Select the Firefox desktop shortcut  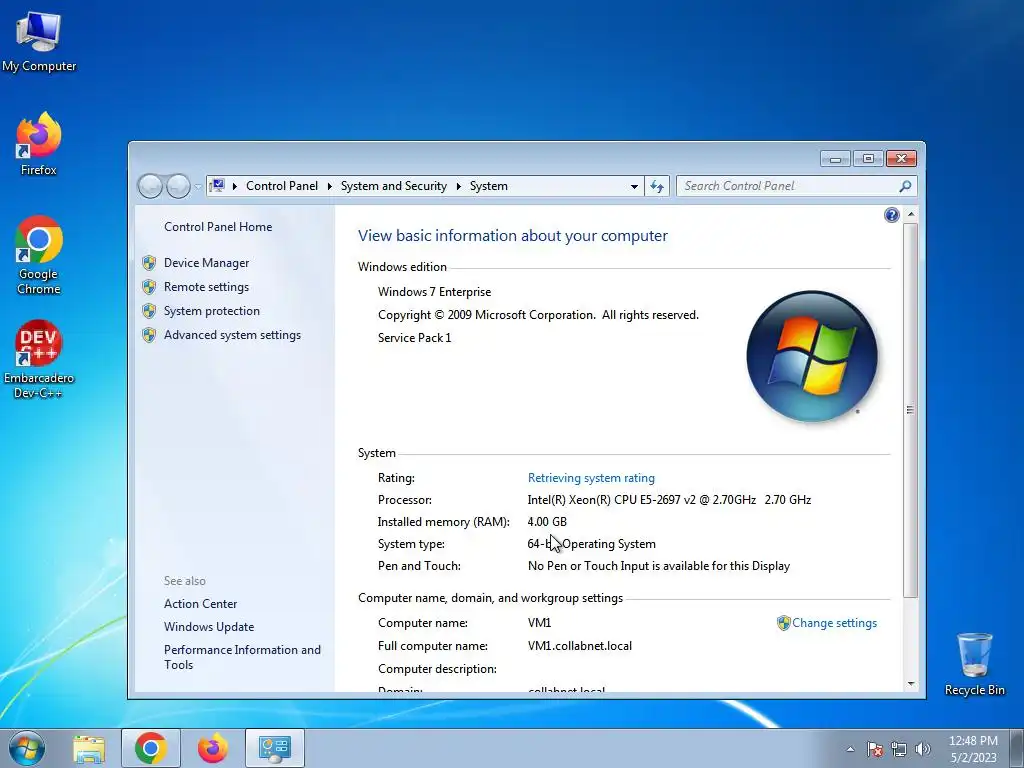coord(39,144)
